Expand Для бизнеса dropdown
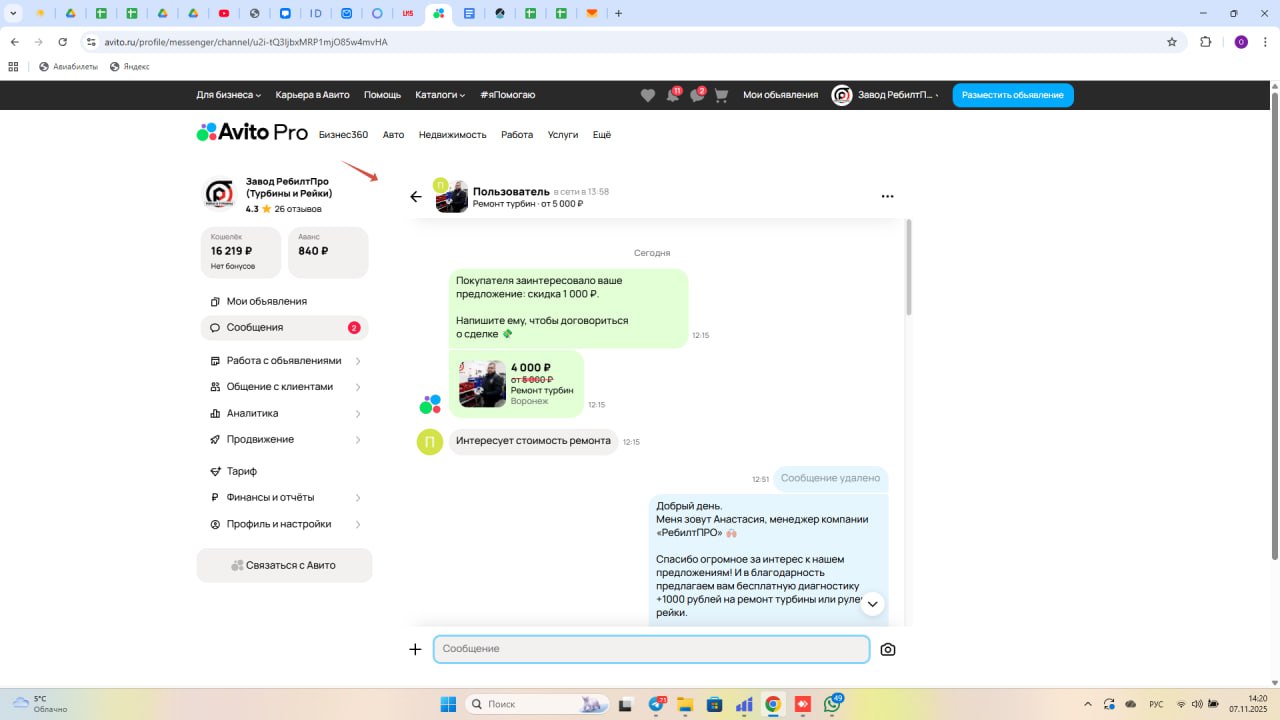 click(x=228, y=95)
